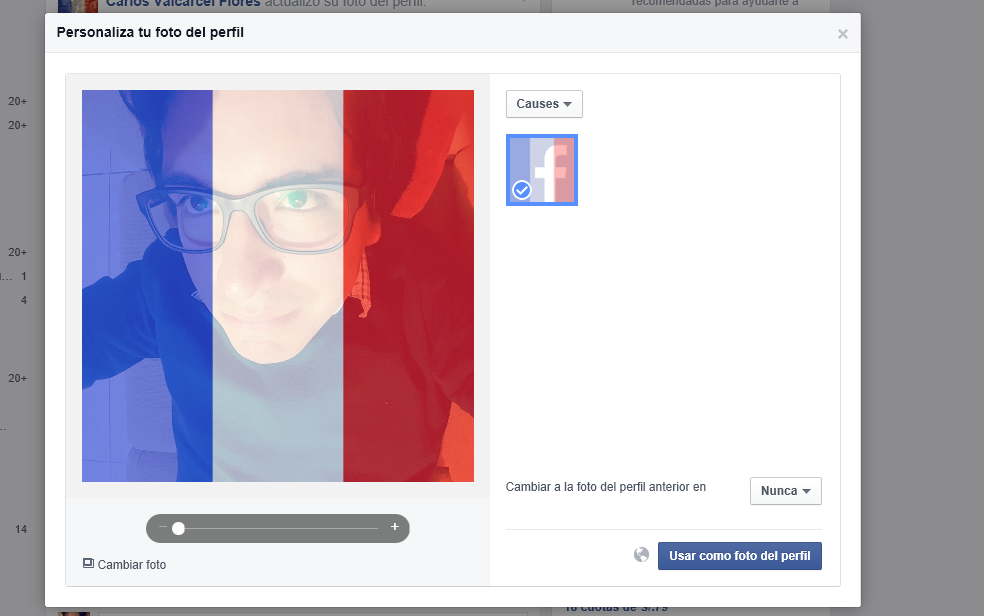This screenshot has height=616, width=984.
Task: Click the dialog title Personaliza tu foto del perfil
Action: coord(150,33)
